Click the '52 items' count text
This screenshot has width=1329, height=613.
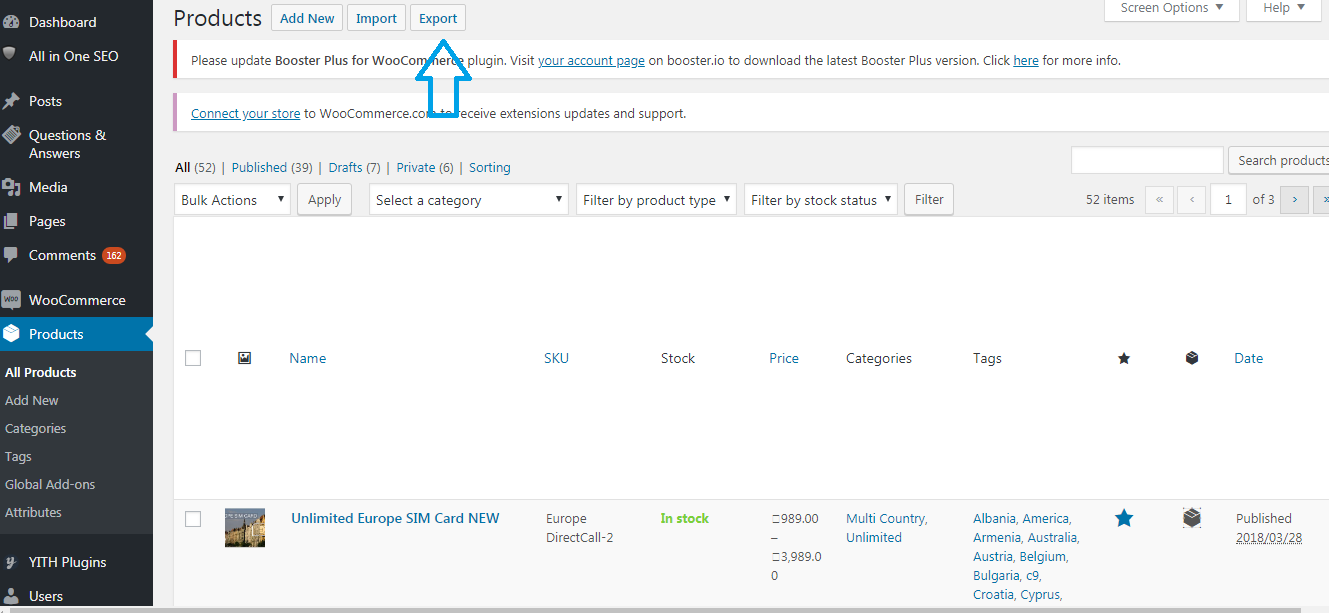1110,200
